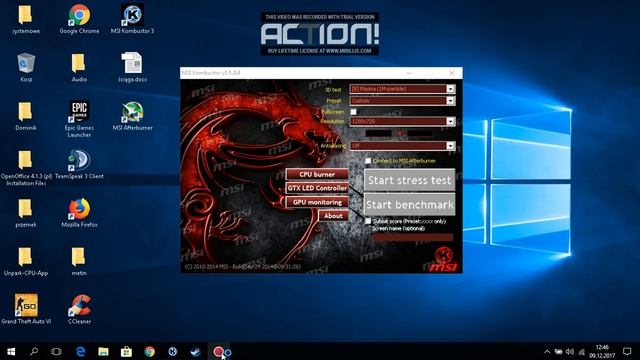The width and height of the screenshot is (640, 360).
Task: Open the GTX LED Controller
Action: coord(317,188)
